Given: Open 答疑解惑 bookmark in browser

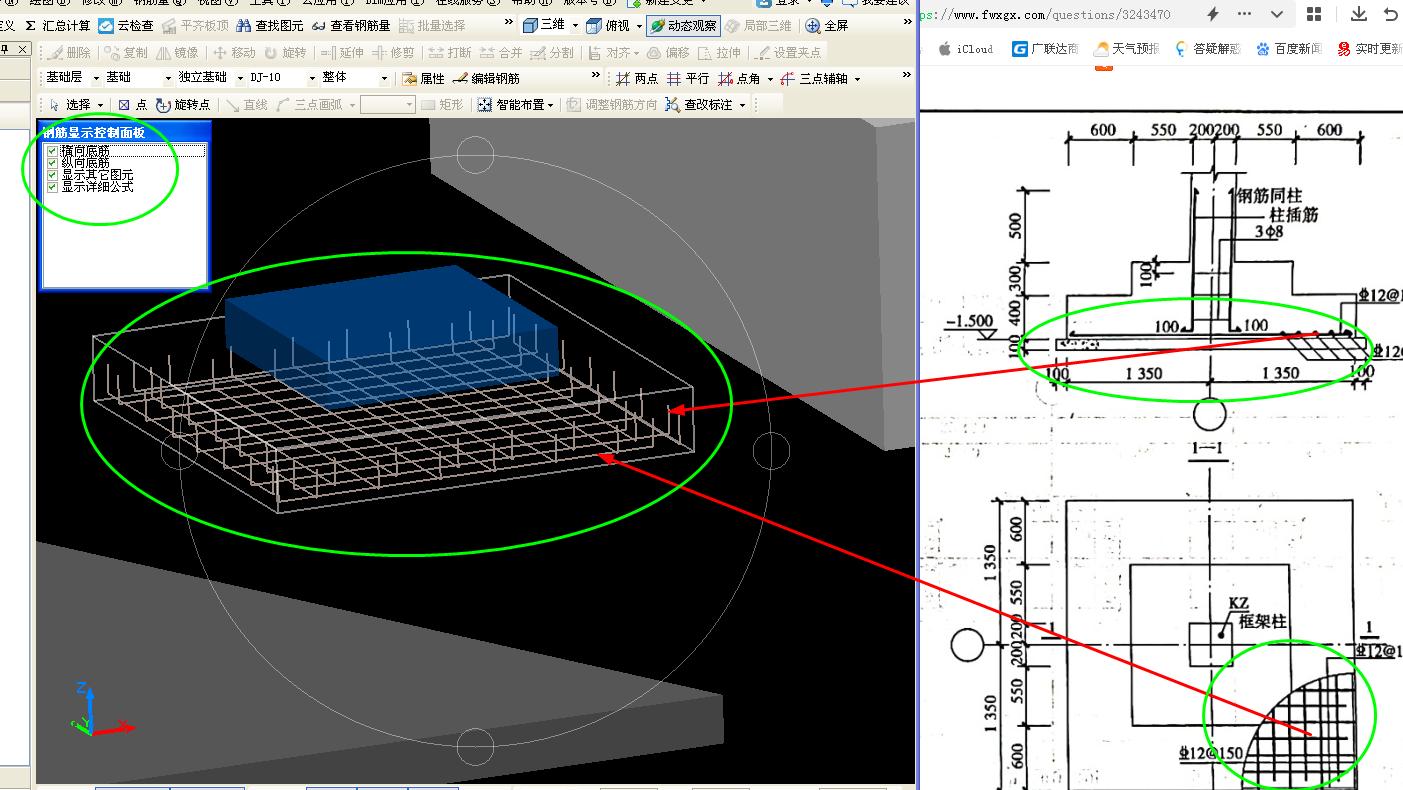Looking at the screenshot, I should coord(1208,48).
